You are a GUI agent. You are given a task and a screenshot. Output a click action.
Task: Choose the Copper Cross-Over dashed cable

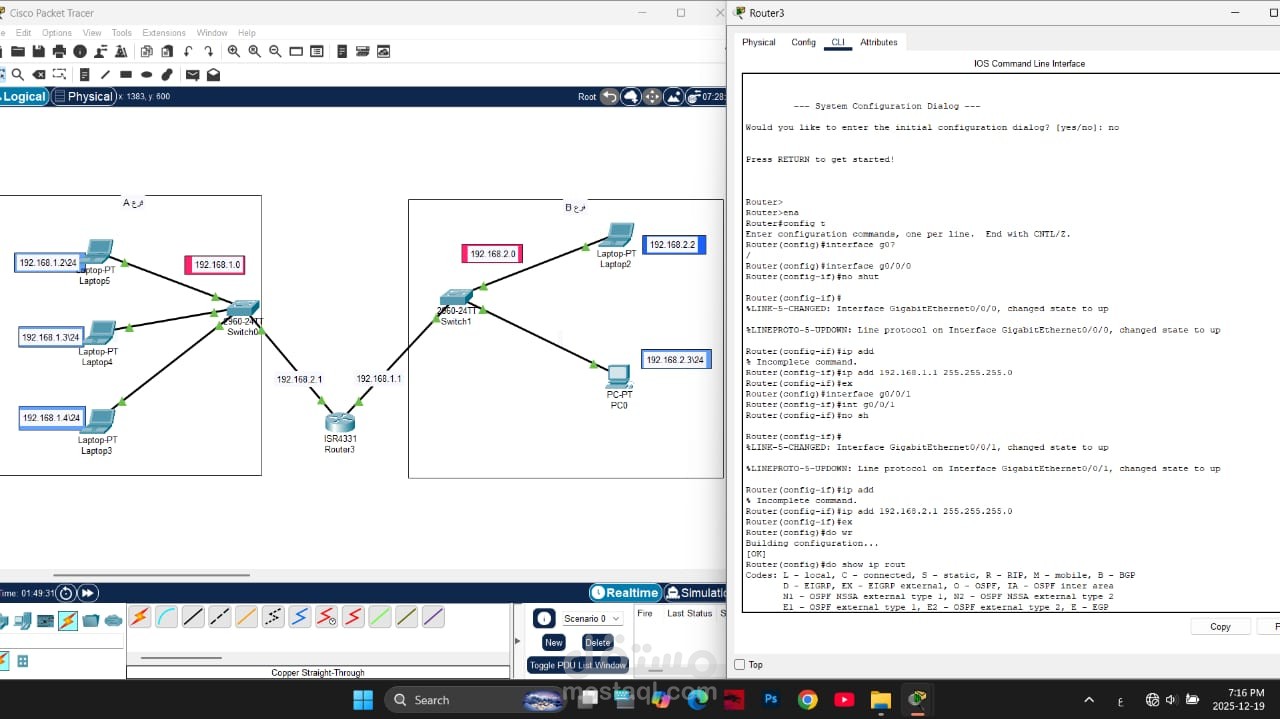(x=220, y=617)
